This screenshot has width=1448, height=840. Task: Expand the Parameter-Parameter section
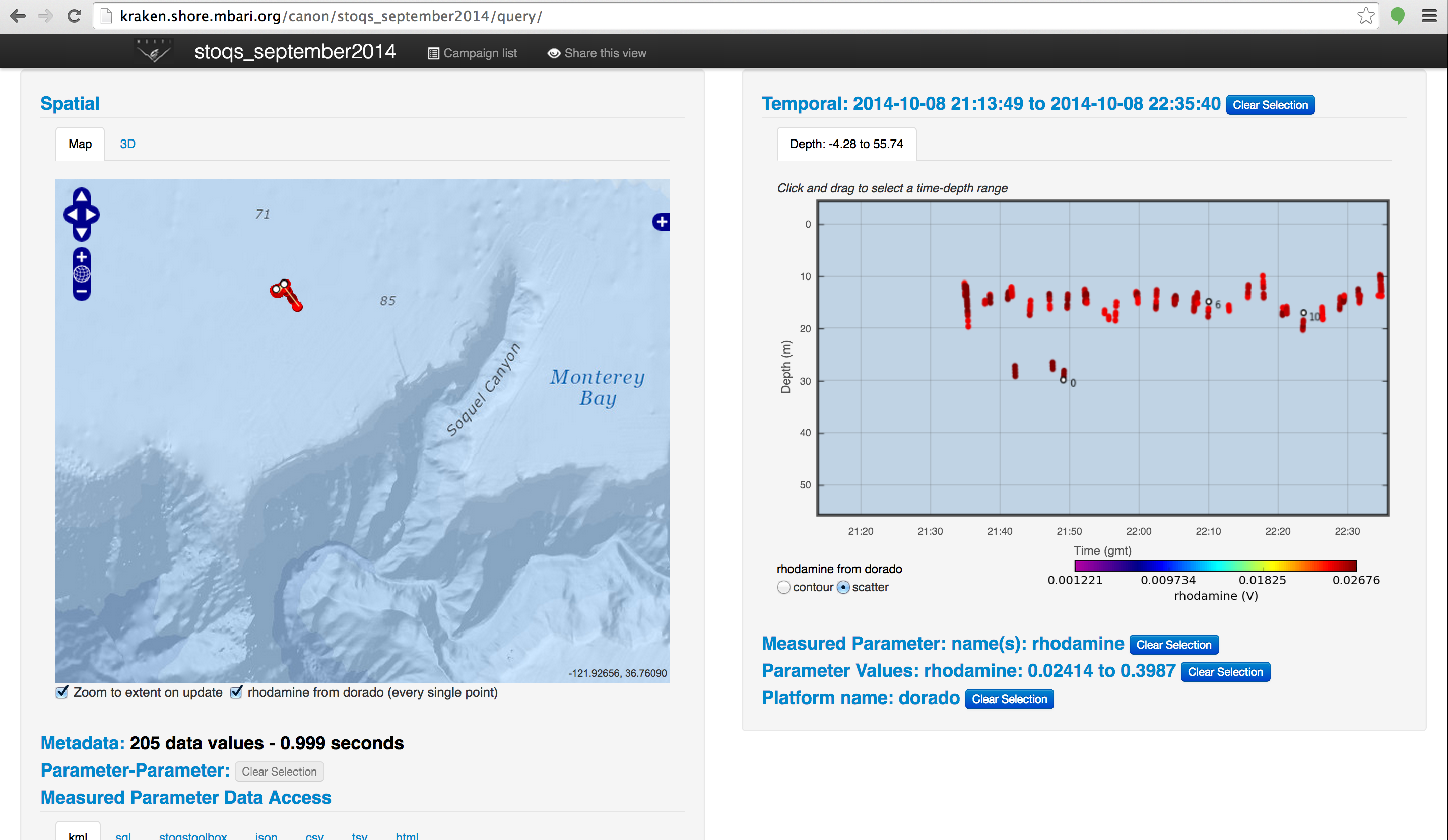[x=135, y=770]
